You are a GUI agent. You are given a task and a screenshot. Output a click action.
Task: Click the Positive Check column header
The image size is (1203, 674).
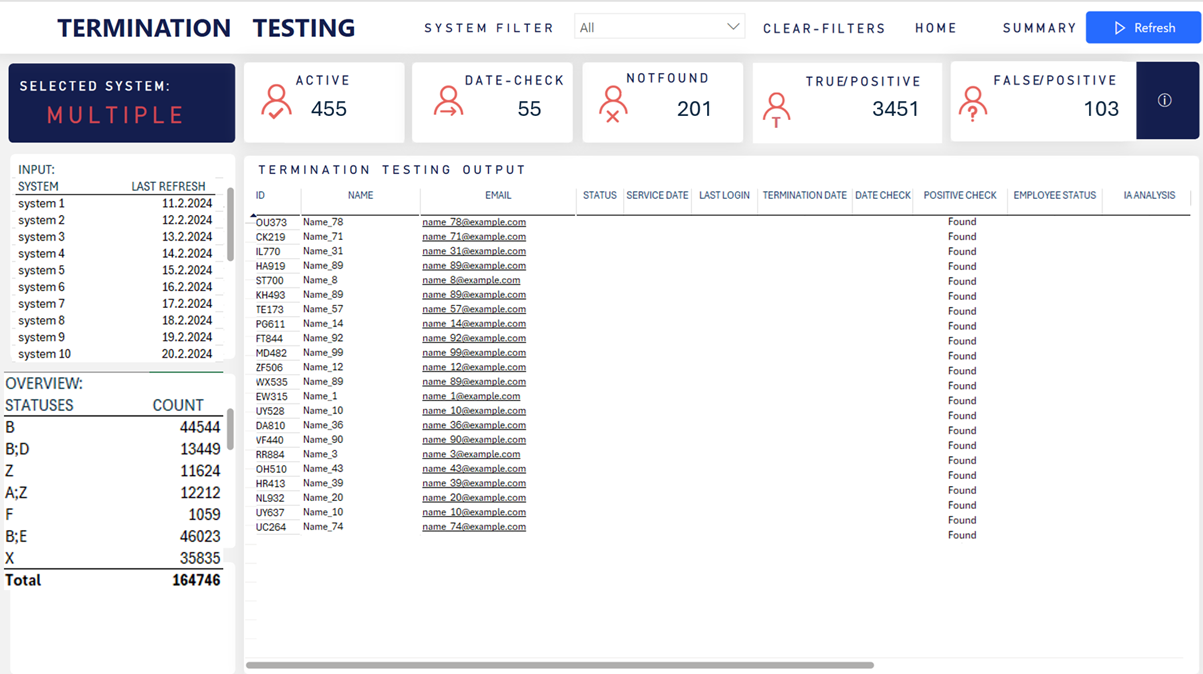pos(959,196)
